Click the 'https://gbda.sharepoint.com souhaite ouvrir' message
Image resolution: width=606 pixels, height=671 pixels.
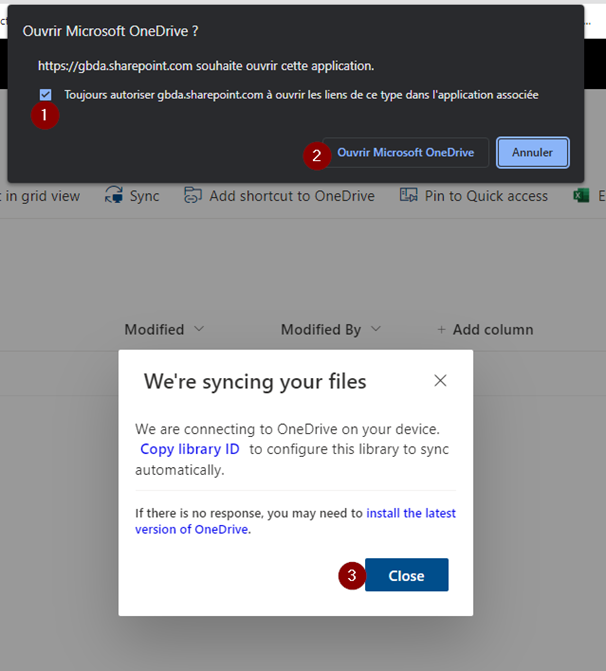coord(206,66)
